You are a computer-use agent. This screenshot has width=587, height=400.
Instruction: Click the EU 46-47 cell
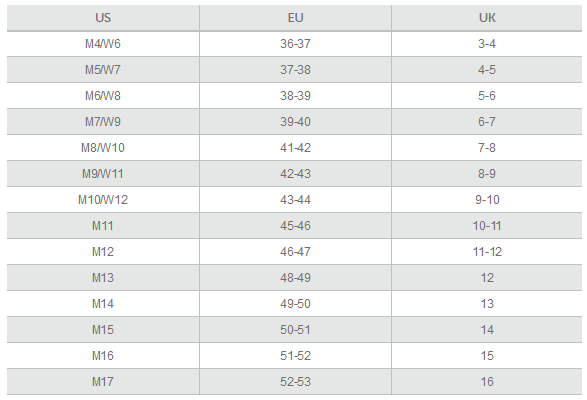point(295,252)
